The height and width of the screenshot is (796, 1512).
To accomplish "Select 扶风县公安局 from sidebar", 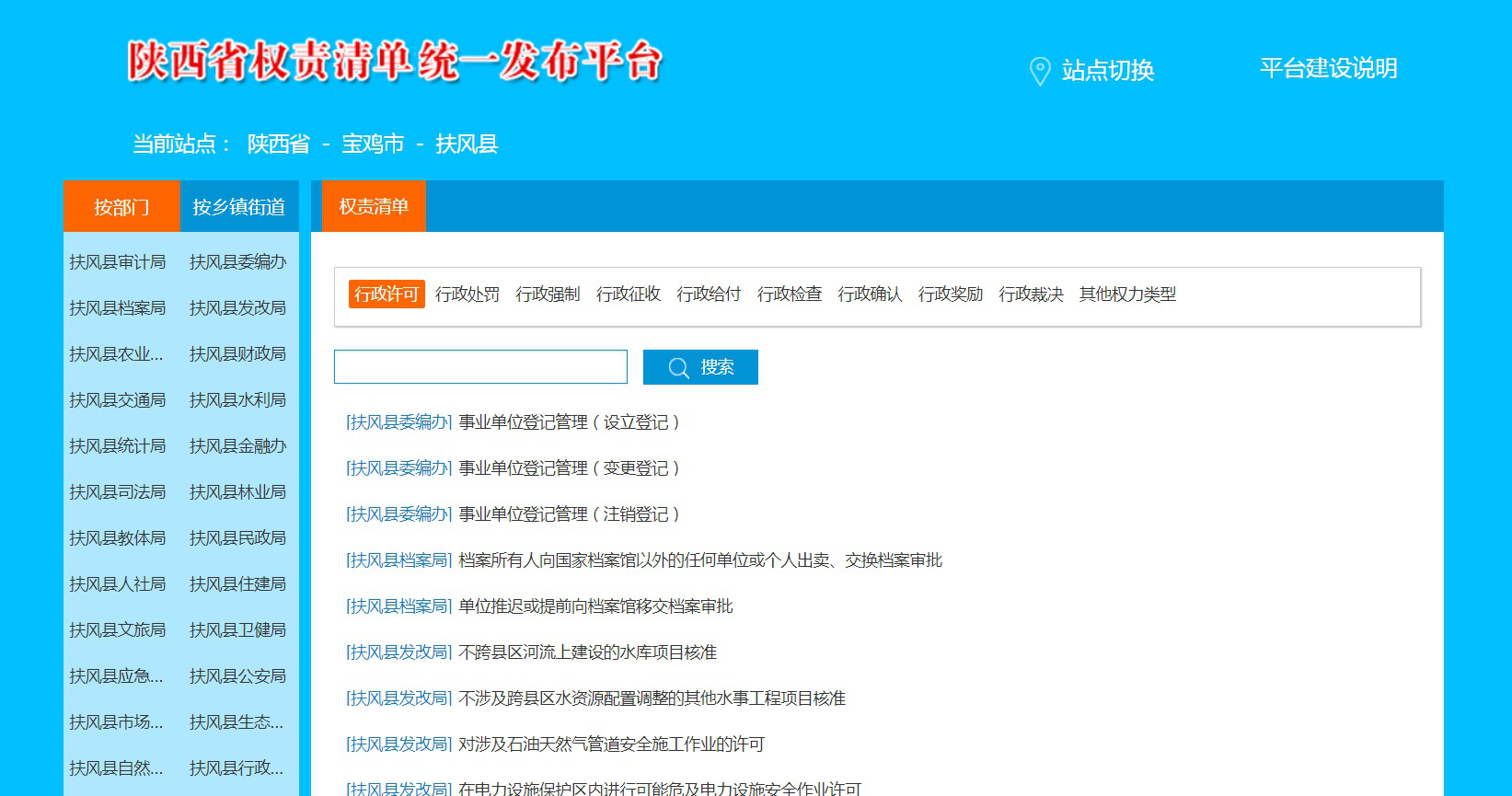I will point(237,676).
